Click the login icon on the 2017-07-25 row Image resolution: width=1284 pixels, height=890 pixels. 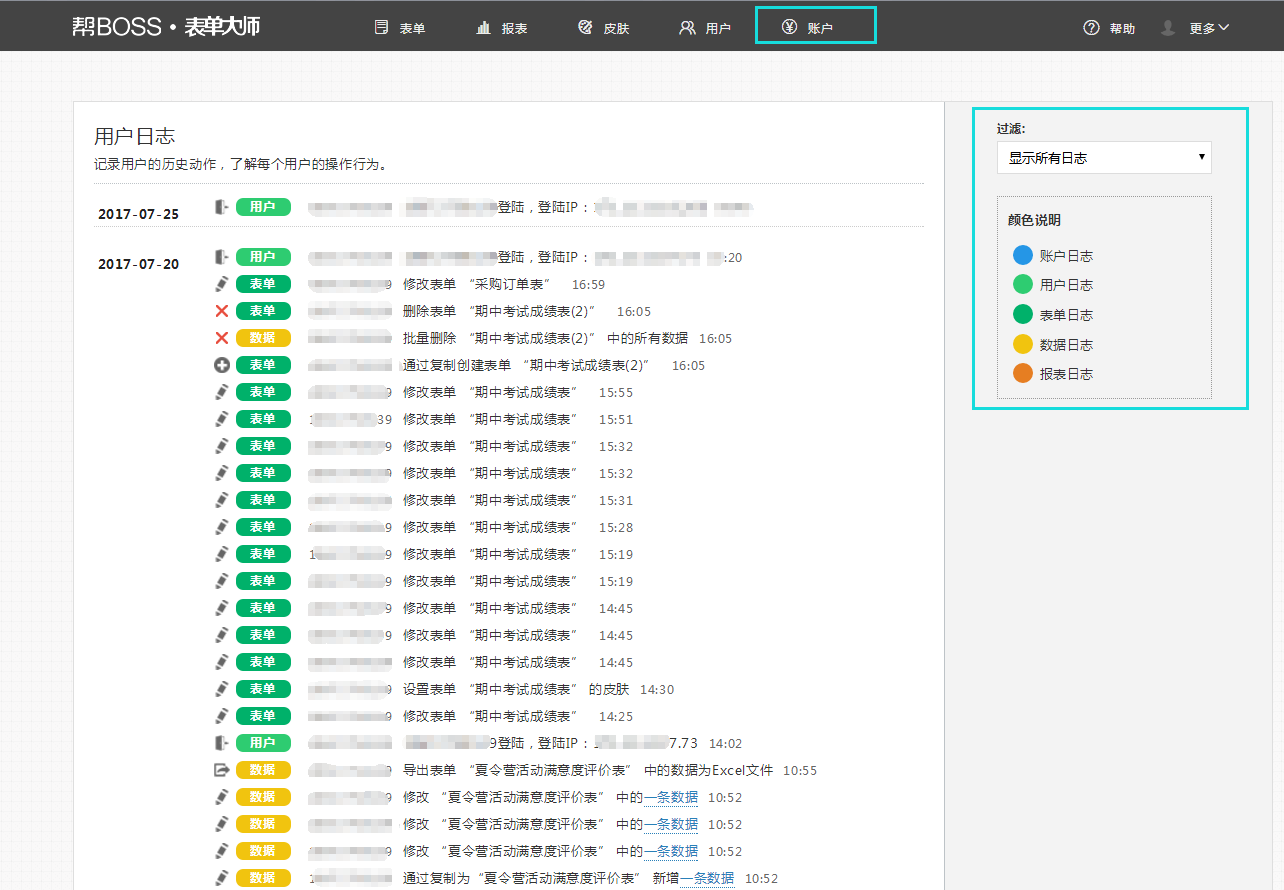(x=222, y=207)
